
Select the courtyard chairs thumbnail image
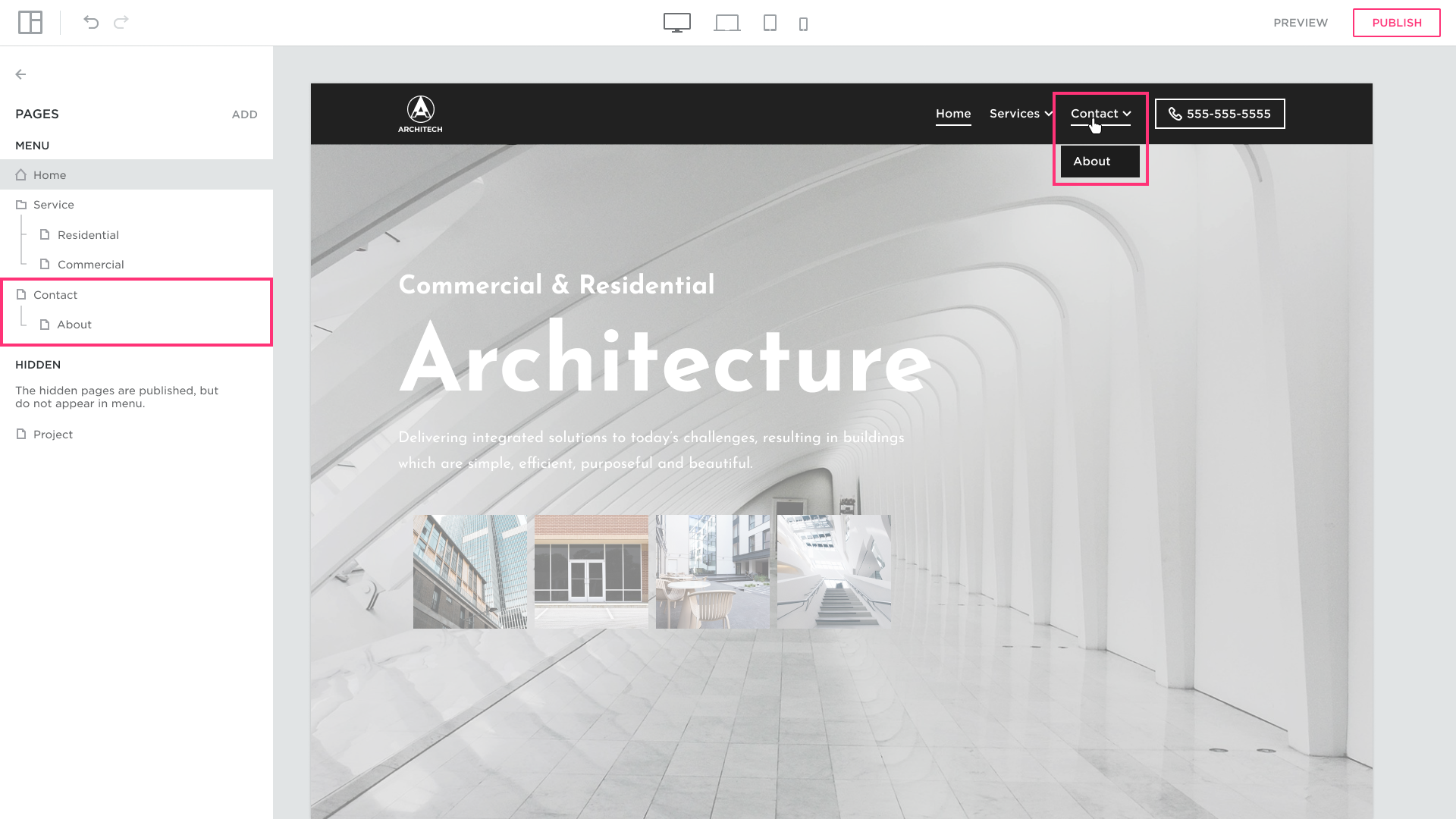coord(713,572)
